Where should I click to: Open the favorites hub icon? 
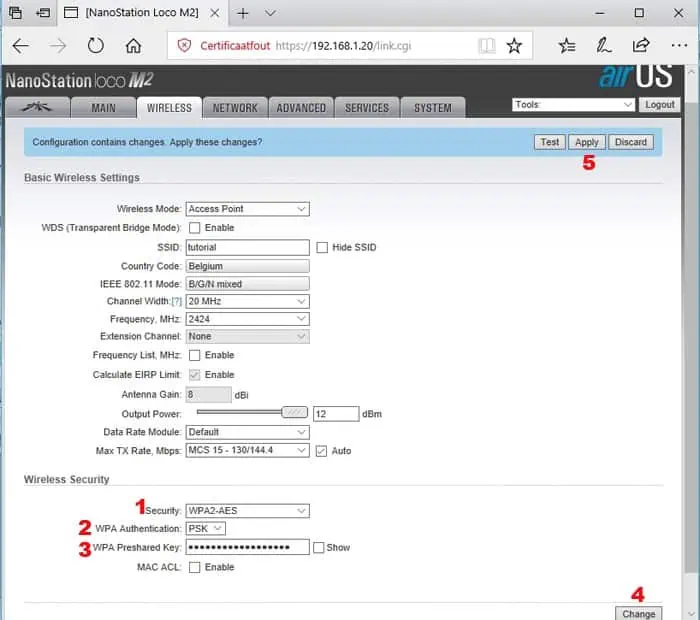[567, 46]
